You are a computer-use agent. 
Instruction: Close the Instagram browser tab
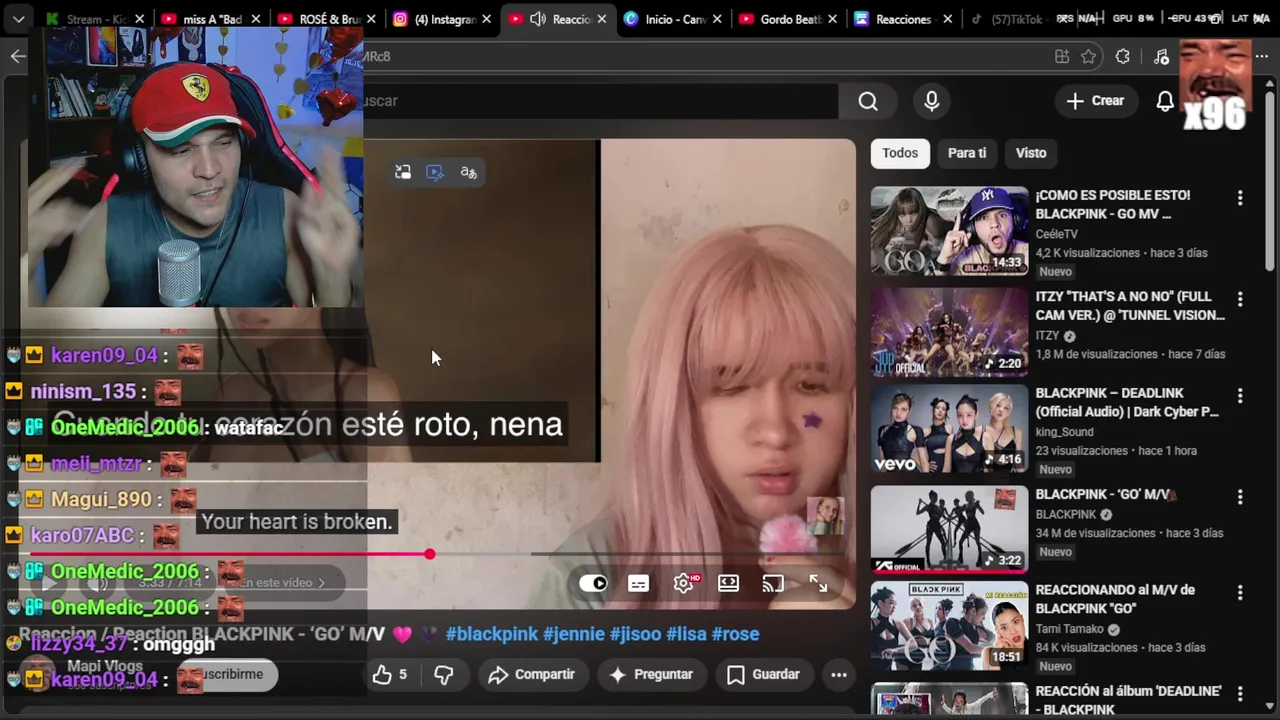point(487,19)
